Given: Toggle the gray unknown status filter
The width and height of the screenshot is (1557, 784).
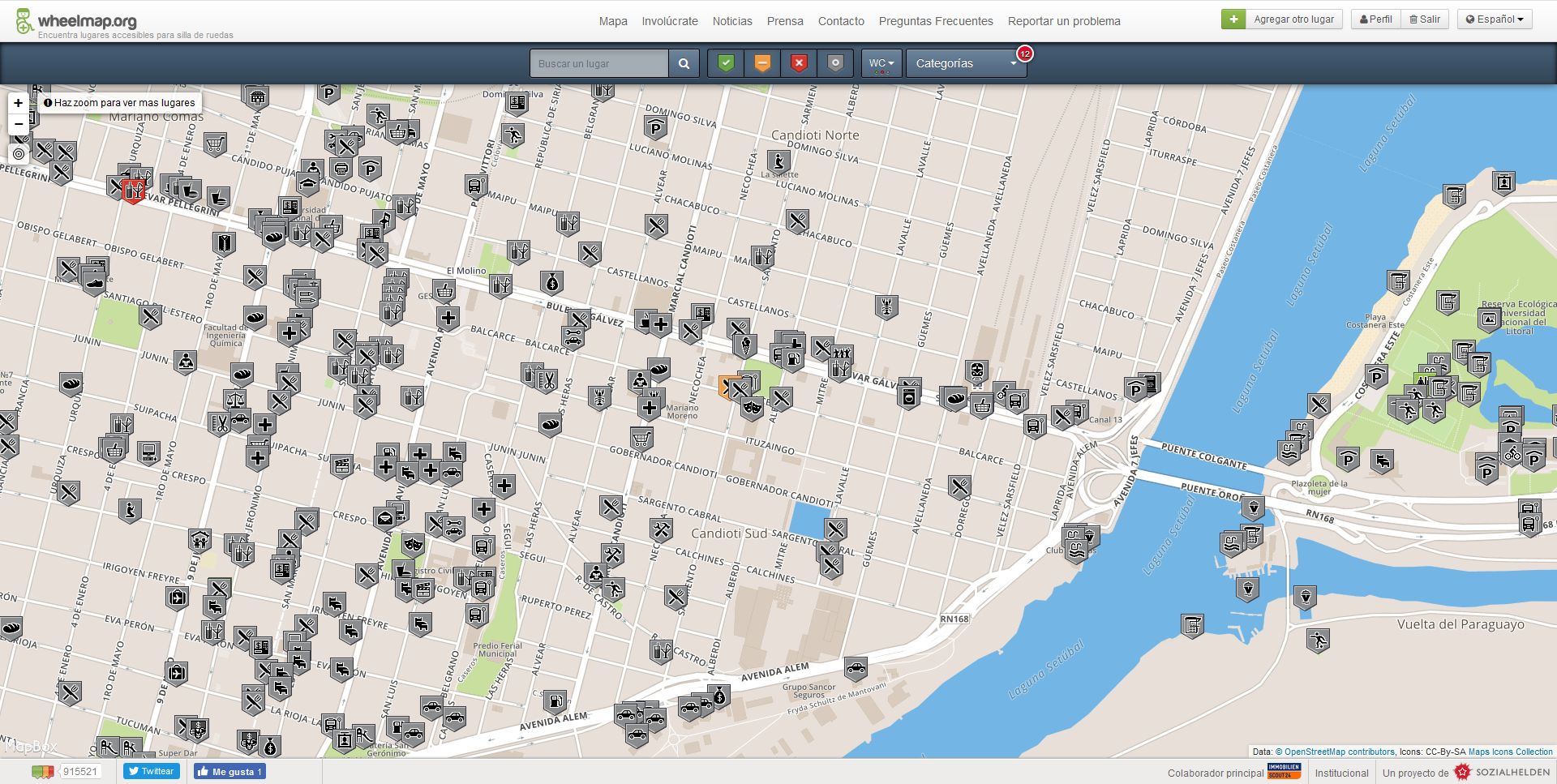Looking at the screenshot, I should point(835,63).
